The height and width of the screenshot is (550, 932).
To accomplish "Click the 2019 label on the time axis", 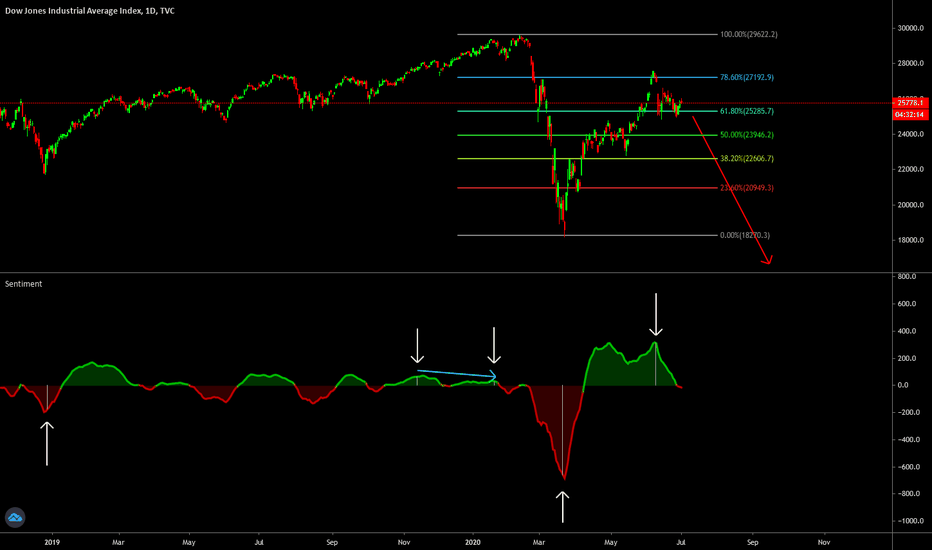I will [52, 542].
